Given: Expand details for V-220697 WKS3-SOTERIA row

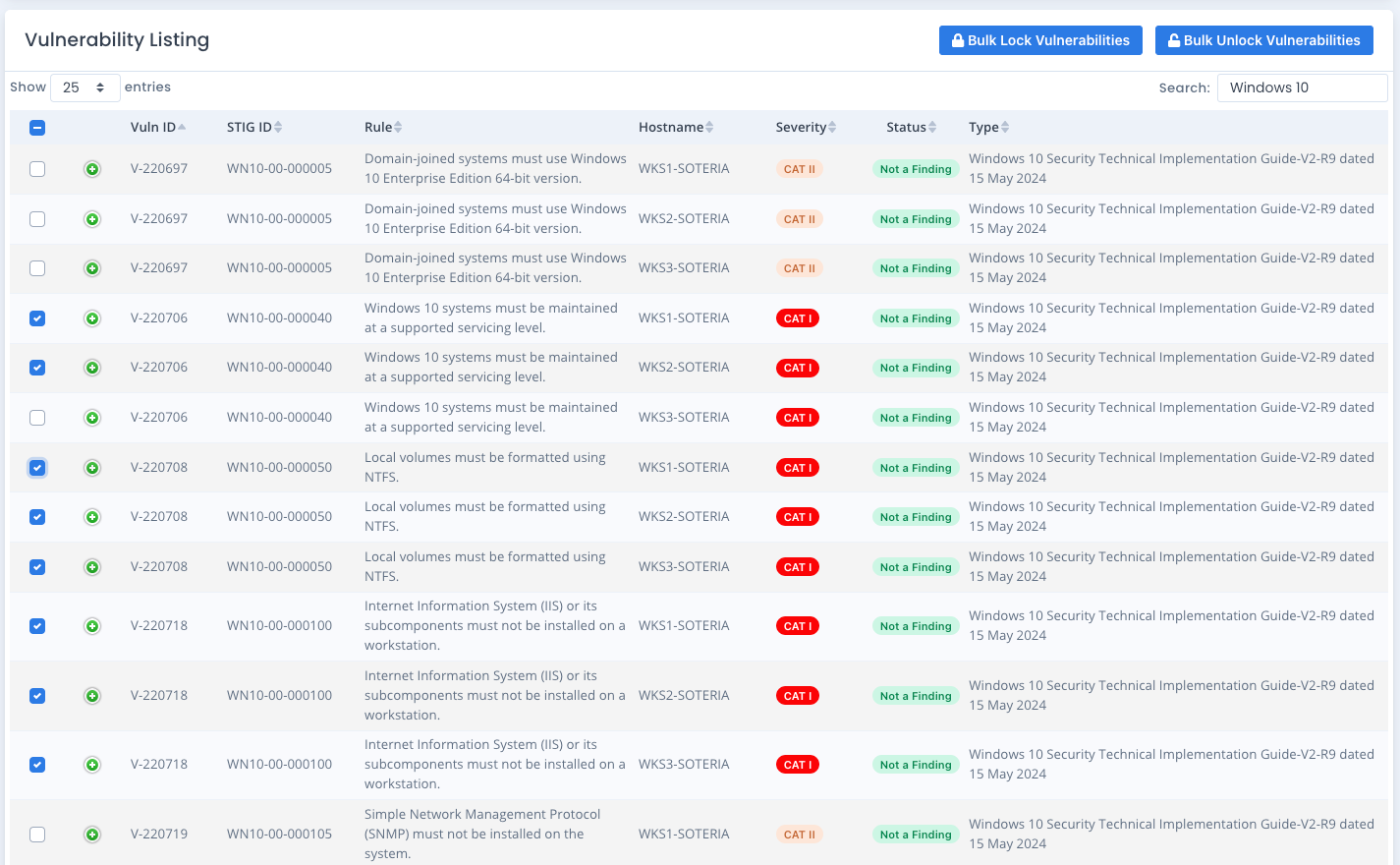Looking at the screenshot, I should coord(92,268).
